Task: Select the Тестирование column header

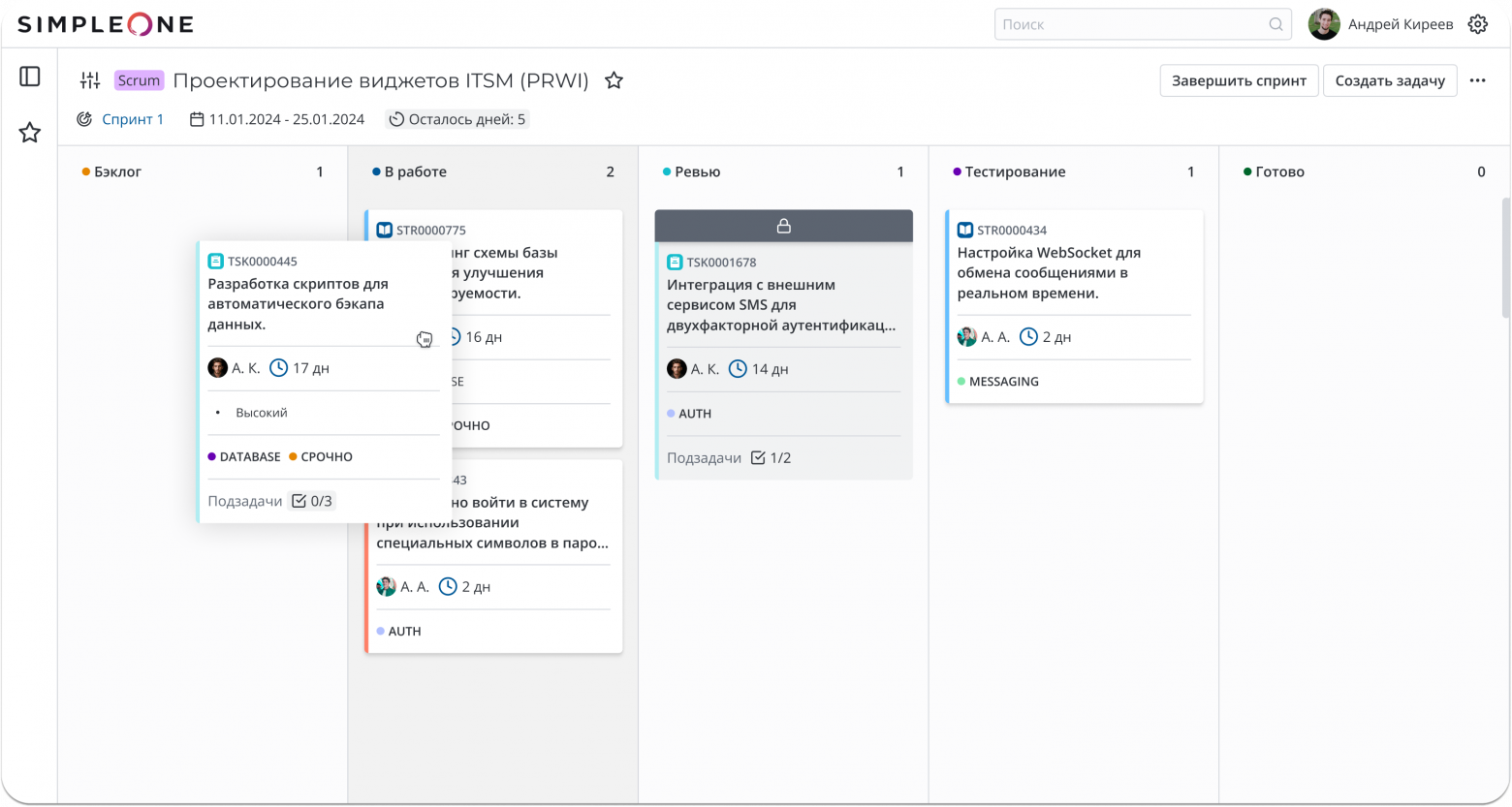Action: (x=1015, y=171)
